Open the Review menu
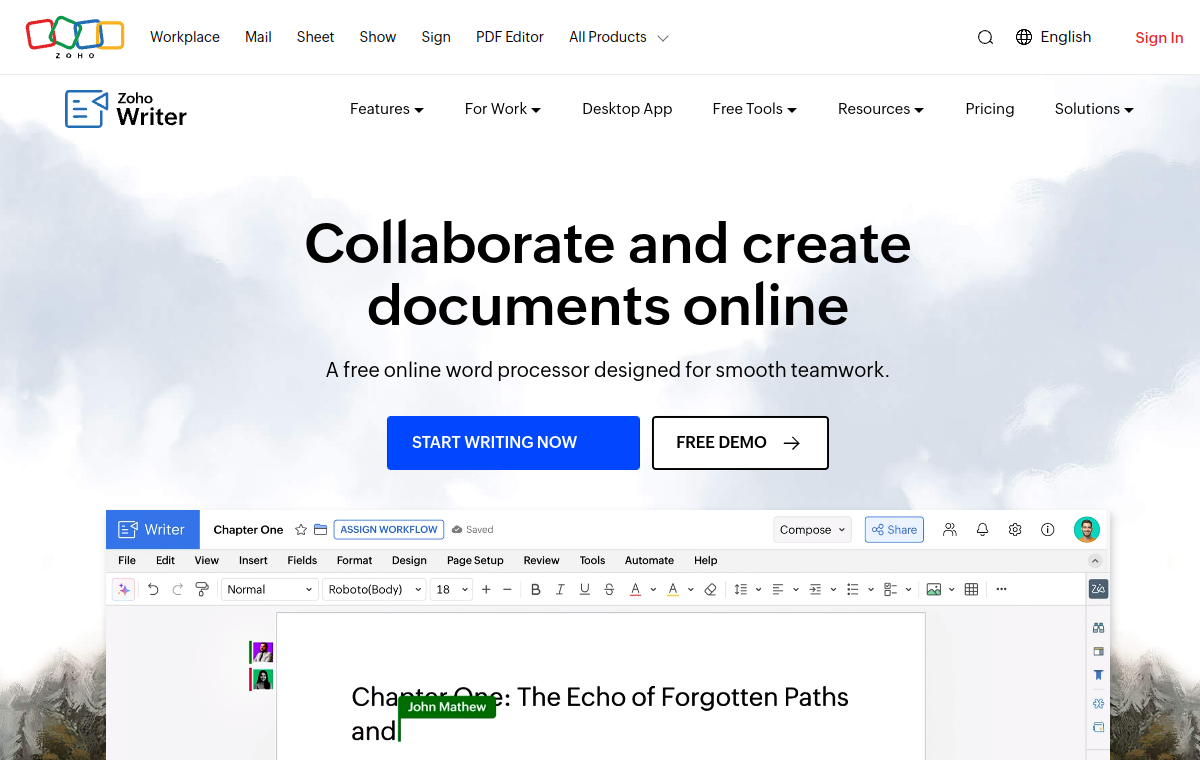The height and width of the screenshot is (760, 1200). [542, 560]
